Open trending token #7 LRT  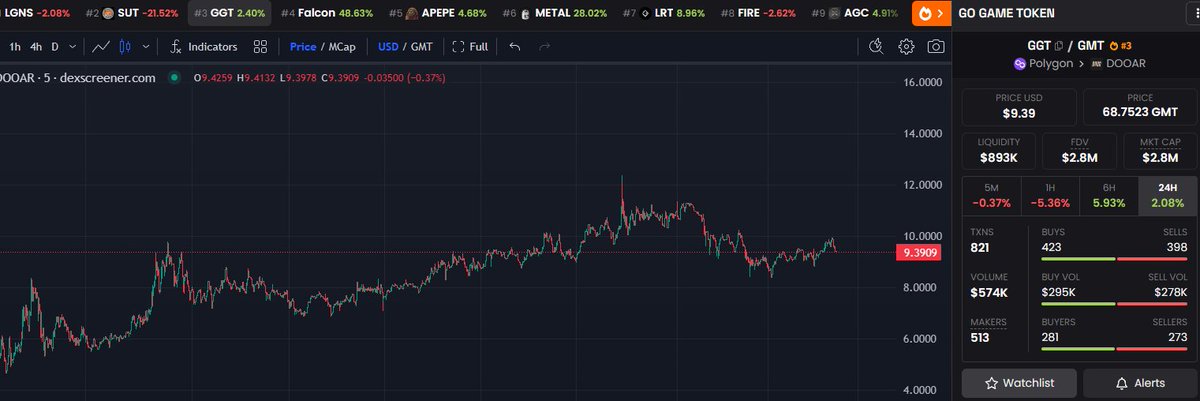(x=664, y=14)
